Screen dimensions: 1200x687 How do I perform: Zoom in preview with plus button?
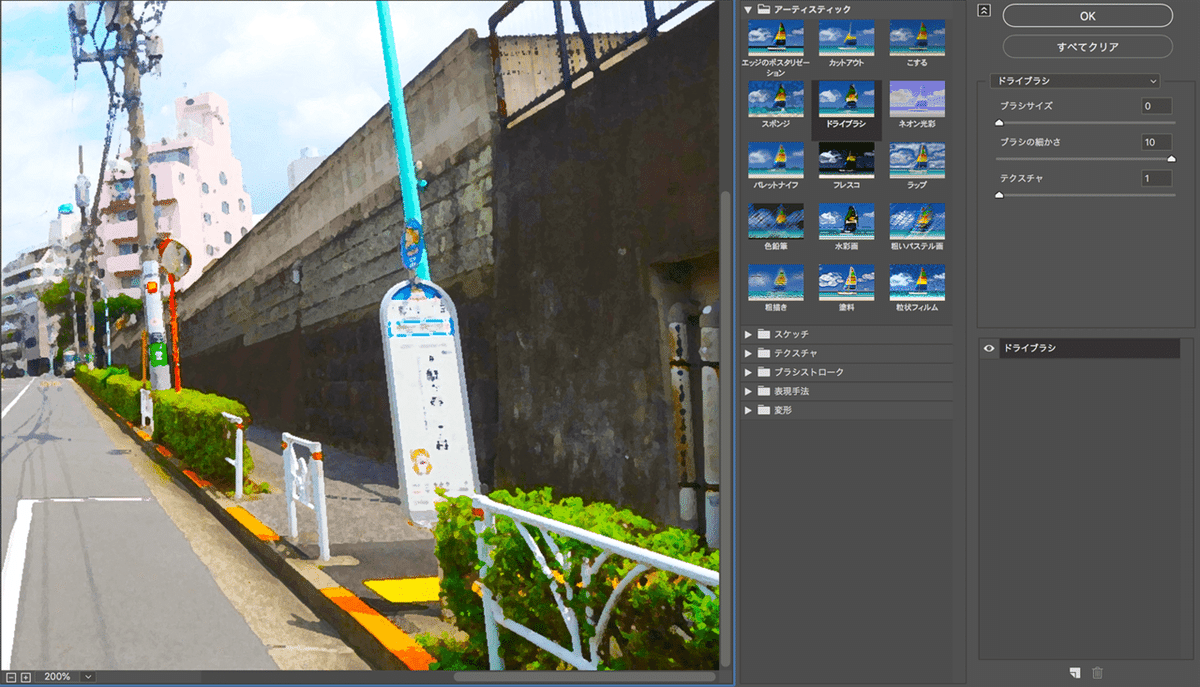coord(25,677)
